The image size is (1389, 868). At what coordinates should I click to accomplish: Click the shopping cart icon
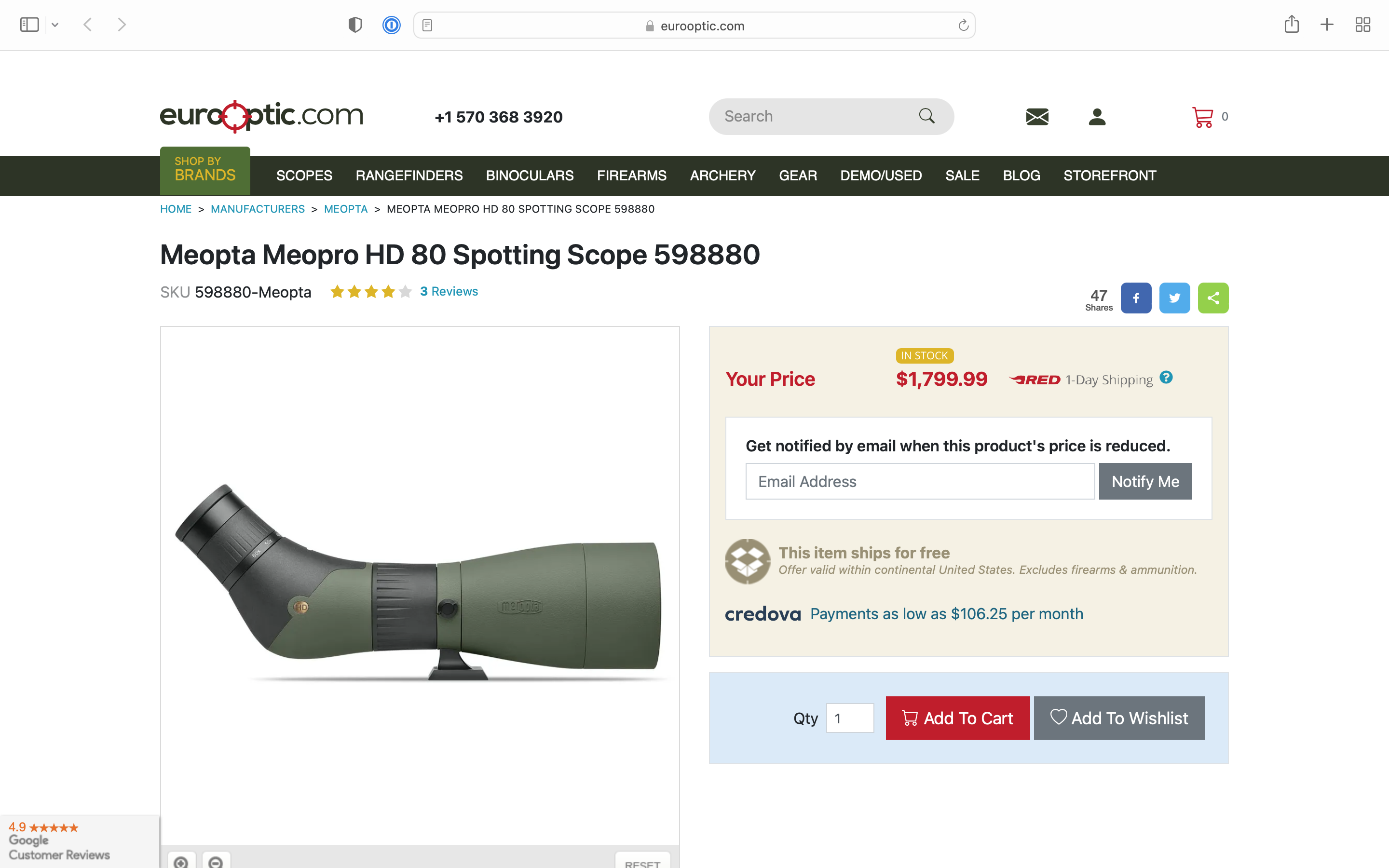1202,117
